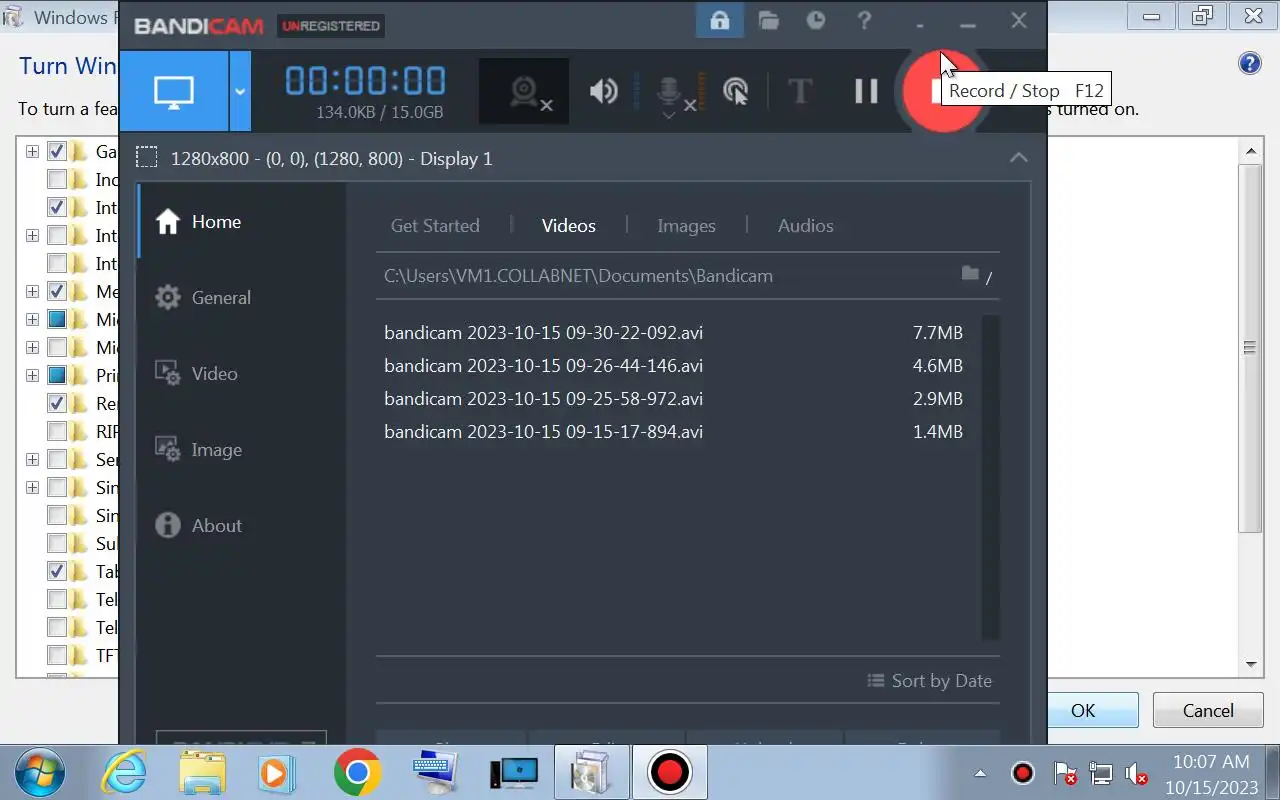This screenshot has width=1280, height=800.
Task: Pause recording with the pause button
Action: point(866,92)
